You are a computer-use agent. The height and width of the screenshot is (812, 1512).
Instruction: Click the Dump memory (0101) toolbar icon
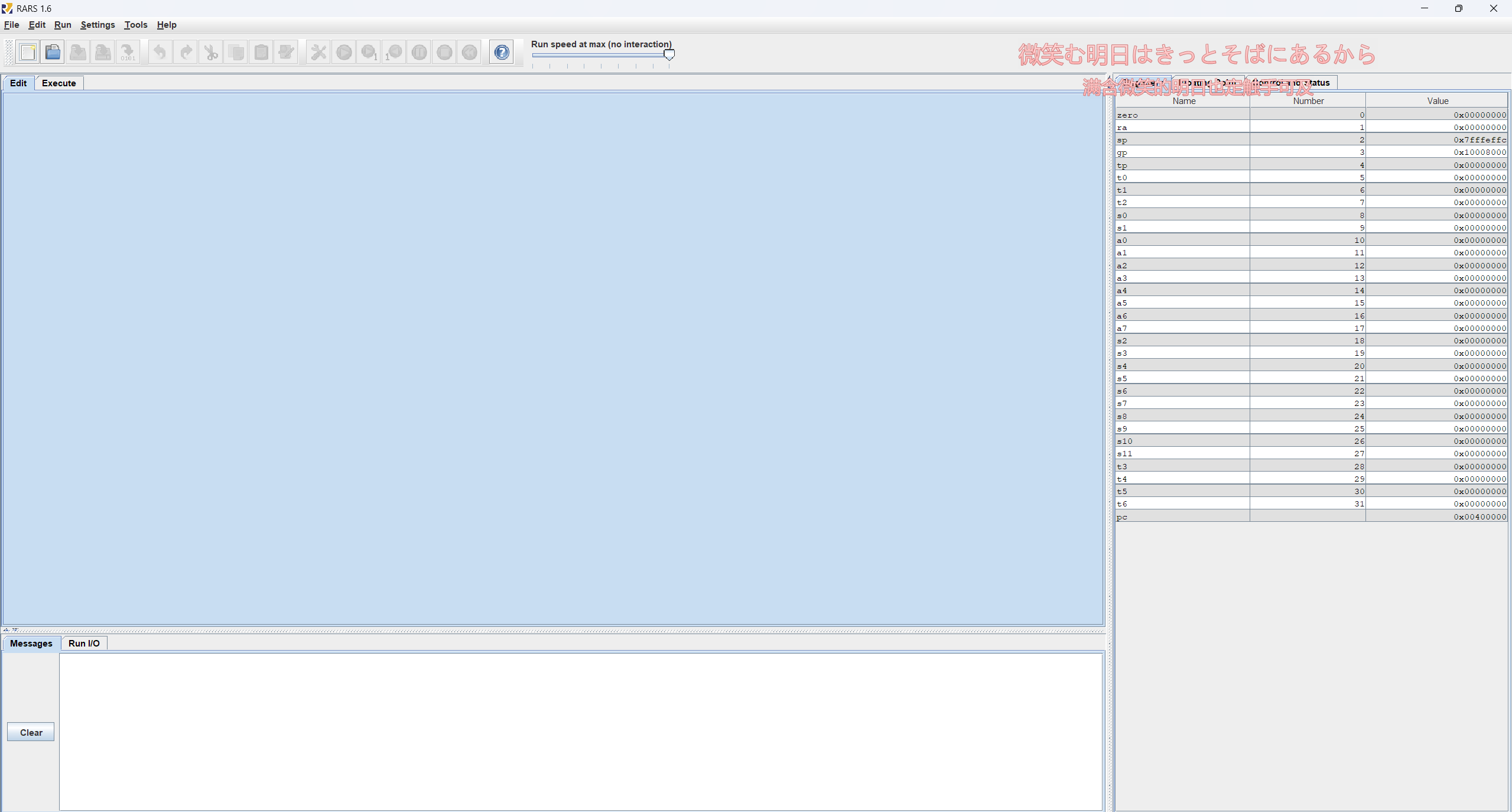click(x=128, y=53)
